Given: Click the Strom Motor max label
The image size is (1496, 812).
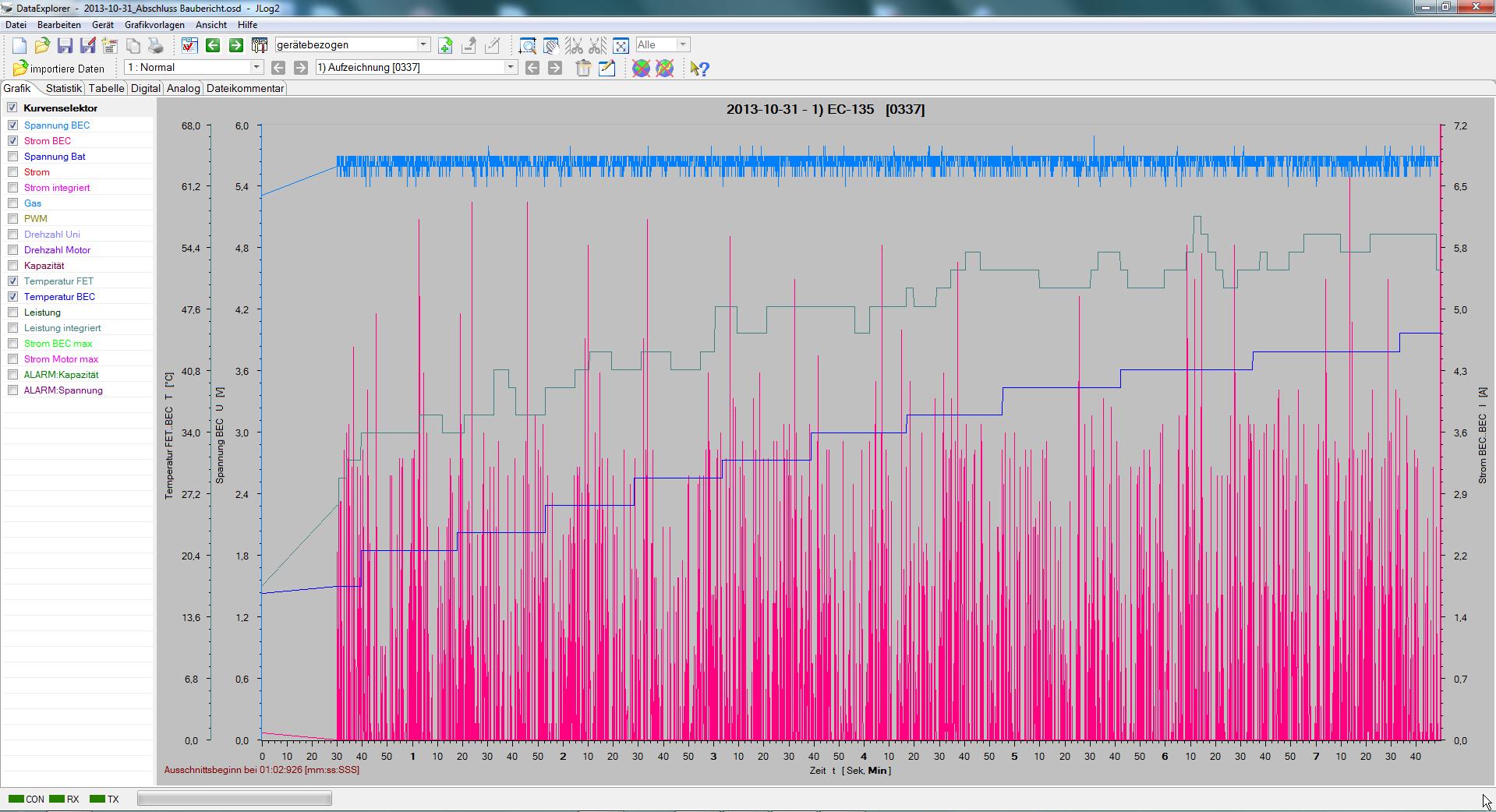Looking at the screenshot, I should tap(61, 358).
